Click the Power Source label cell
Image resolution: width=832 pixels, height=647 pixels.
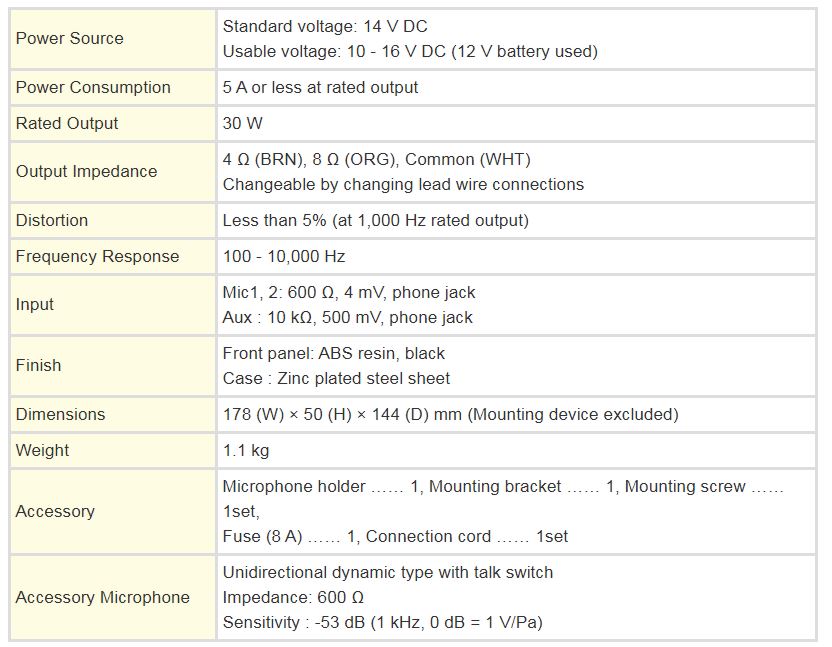112,39
